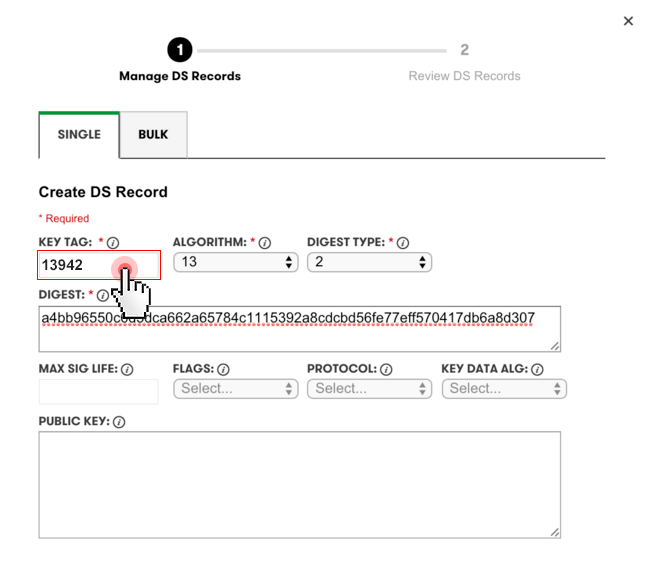Click the Digest Type info icon
This screenshot has width=649, height=561.
(403, 243)
